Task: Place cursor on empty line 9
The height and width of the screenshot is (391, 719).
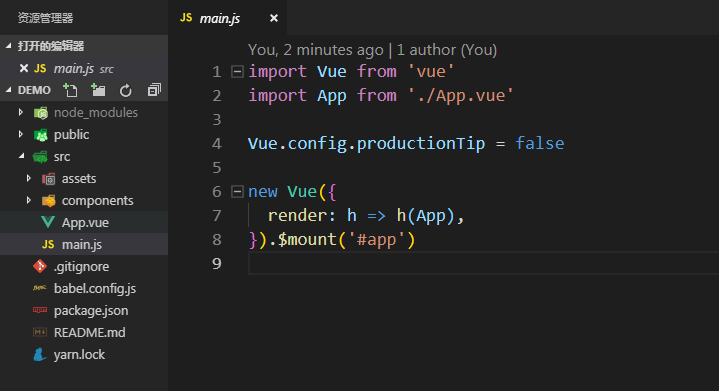Action: pos(483,263)
